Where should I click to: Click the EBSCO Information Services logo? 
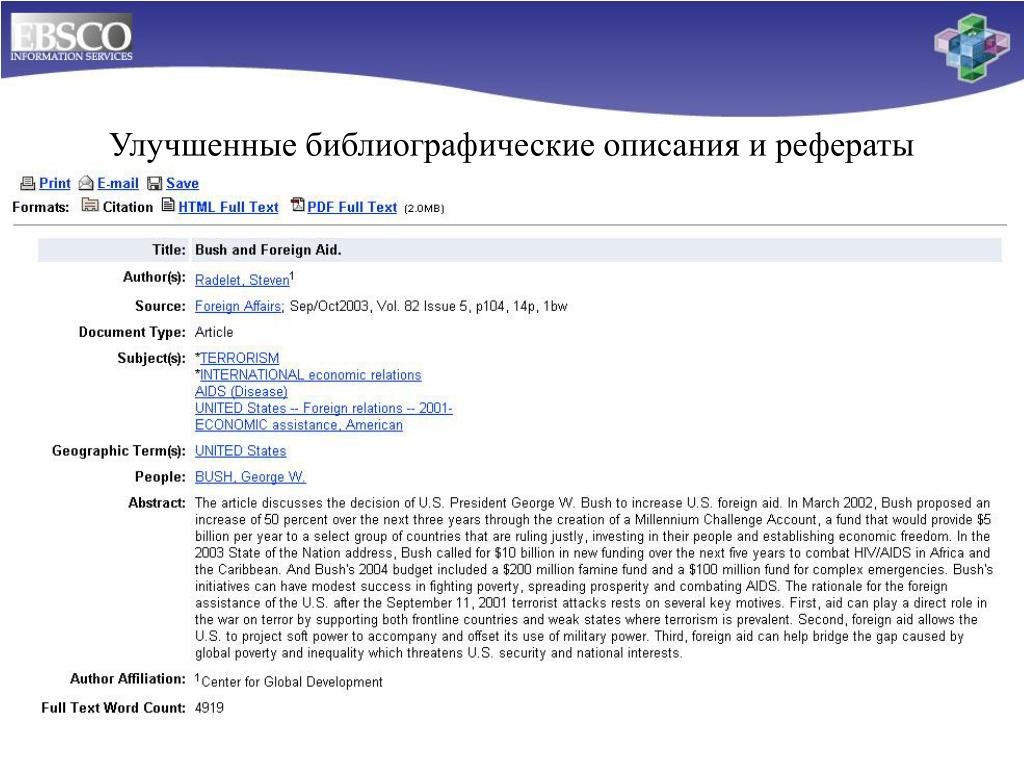point(71,39)
